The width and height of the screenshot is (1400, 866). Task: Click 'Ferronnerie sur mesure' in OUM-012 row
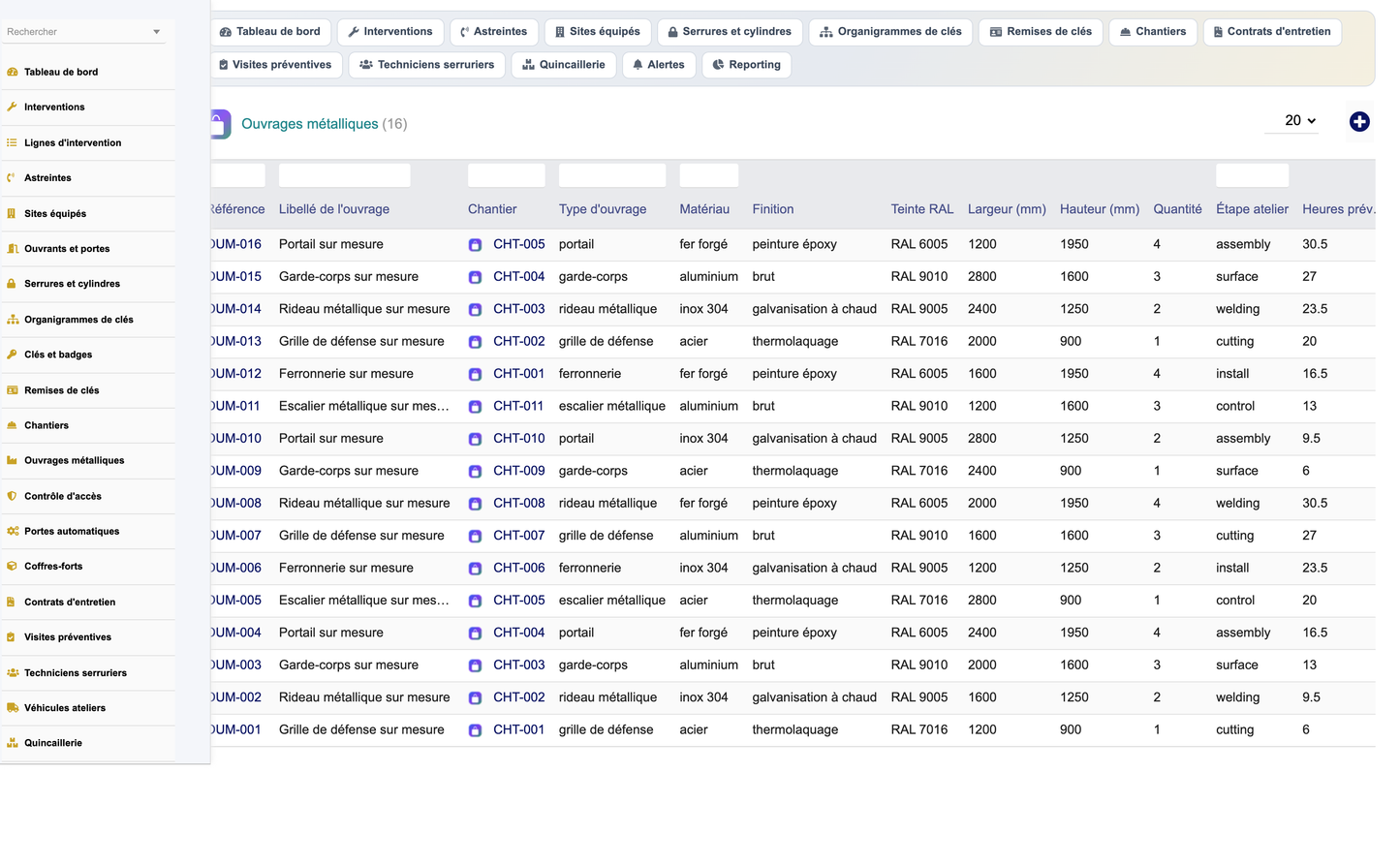[x=346, y=374]
